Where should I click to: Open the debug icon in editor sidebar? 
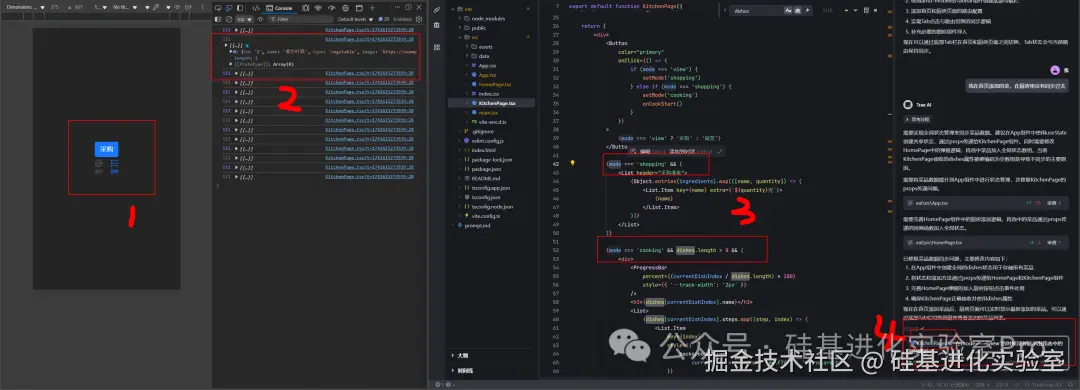(x=437, y=25)
